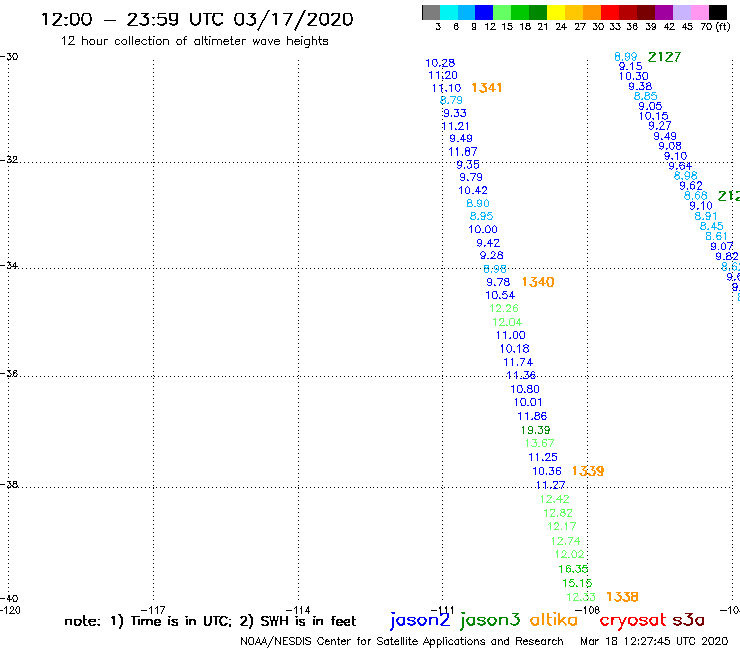Select the jason2 satellite legend label

[x=420, y=620]
